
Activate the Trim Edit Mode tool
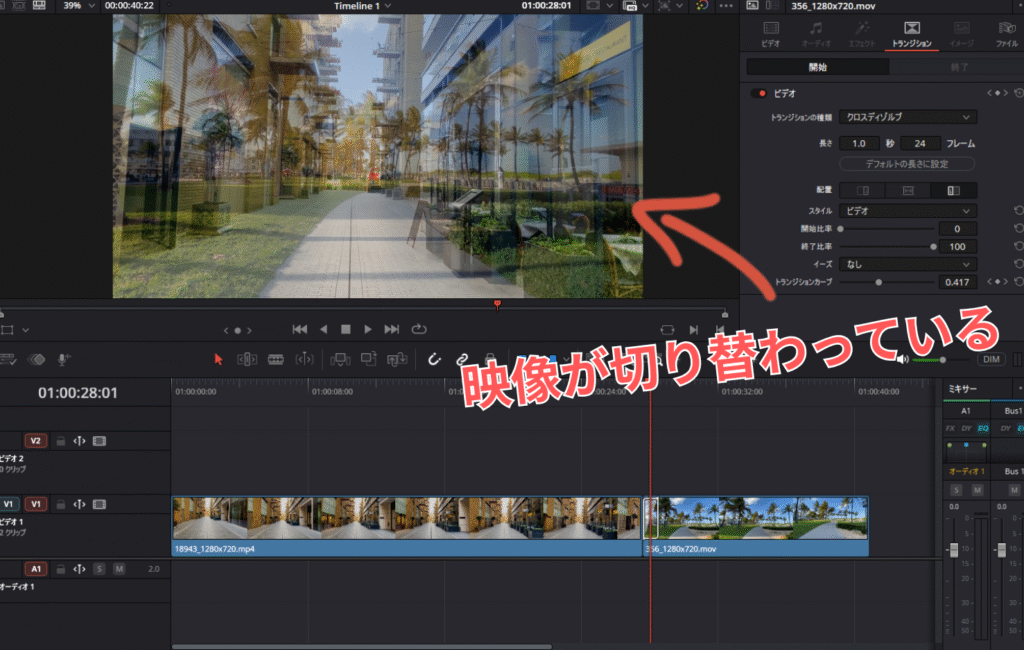(x=248, y=359)
